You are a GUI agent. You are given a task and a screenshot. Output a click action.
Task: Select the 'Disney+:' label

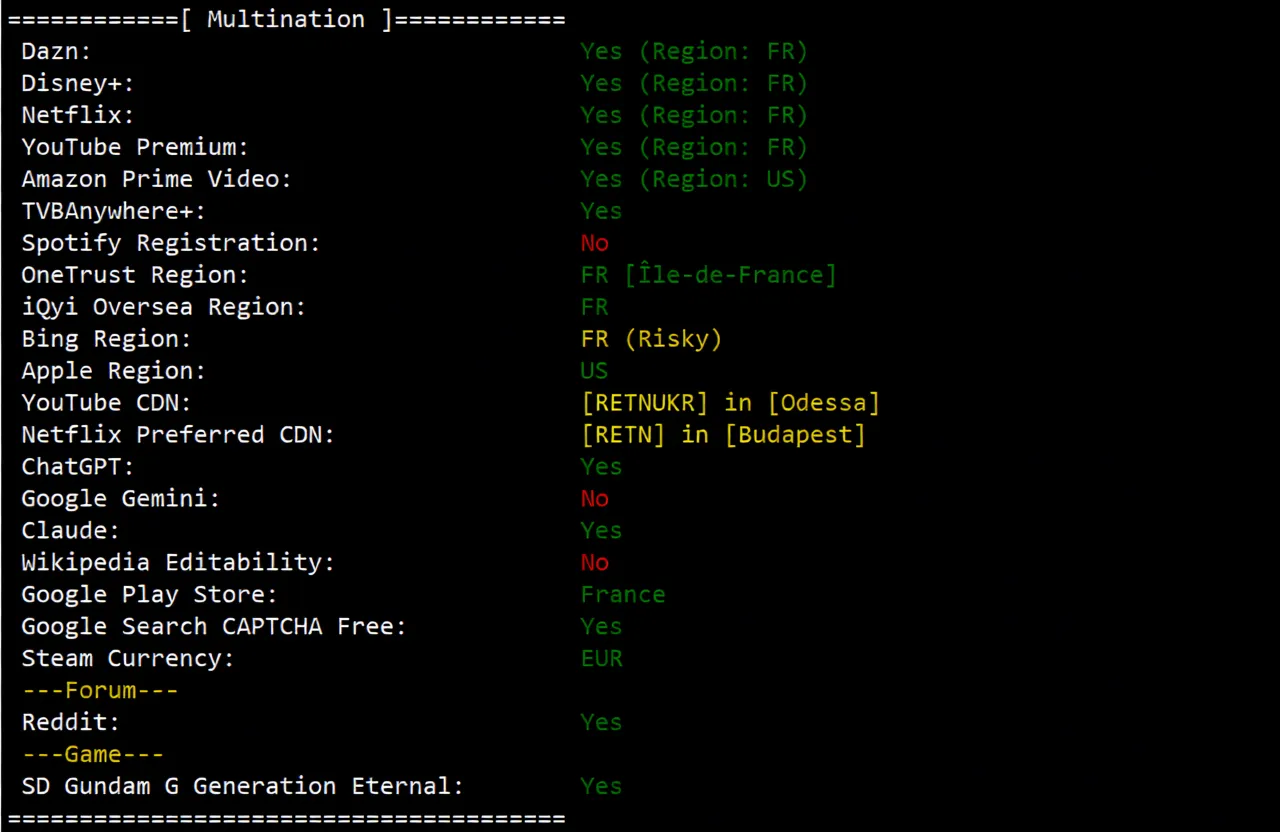tap(78, 83)
